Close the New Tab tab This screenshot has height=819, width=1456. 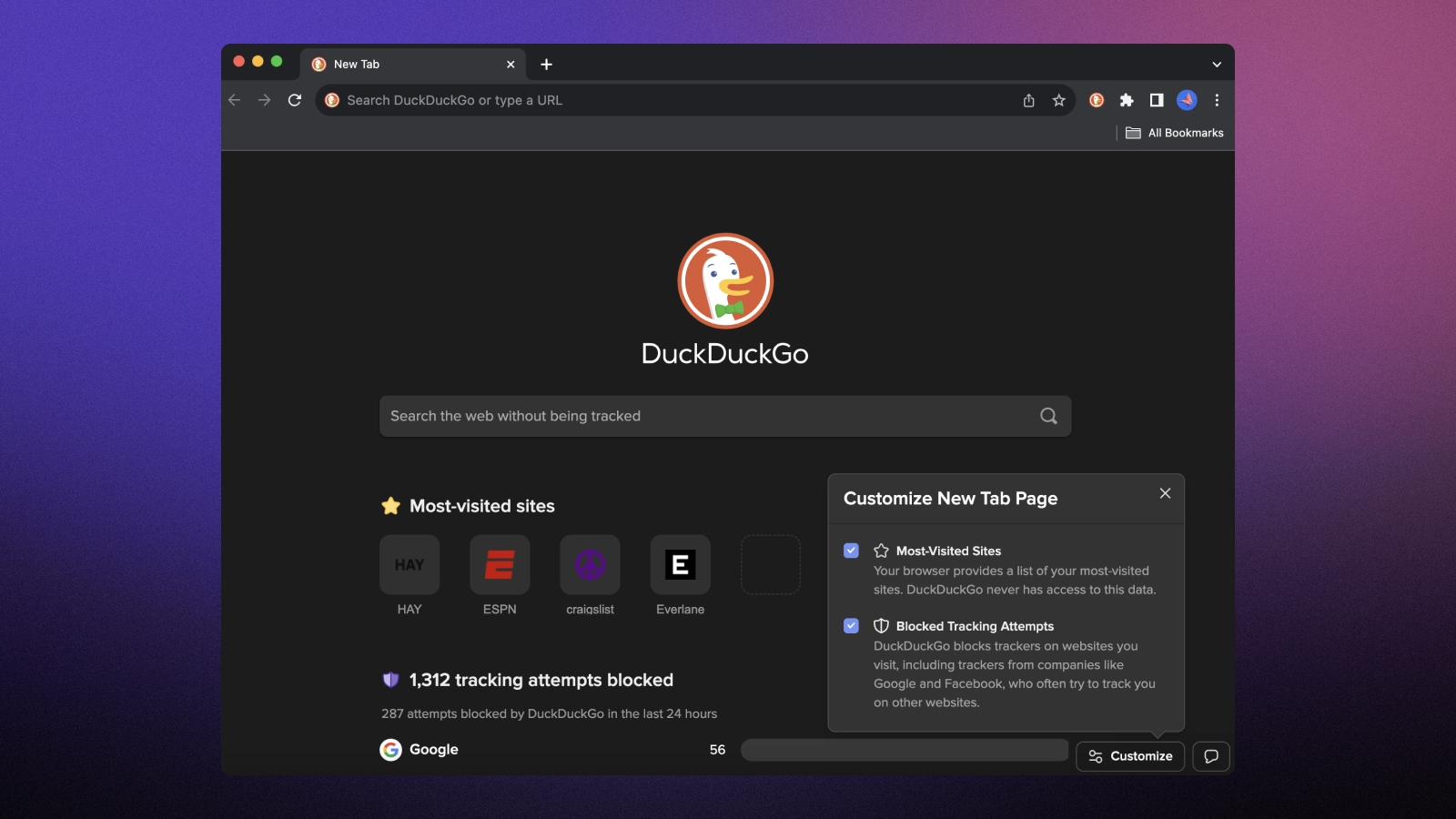[511, 65]
